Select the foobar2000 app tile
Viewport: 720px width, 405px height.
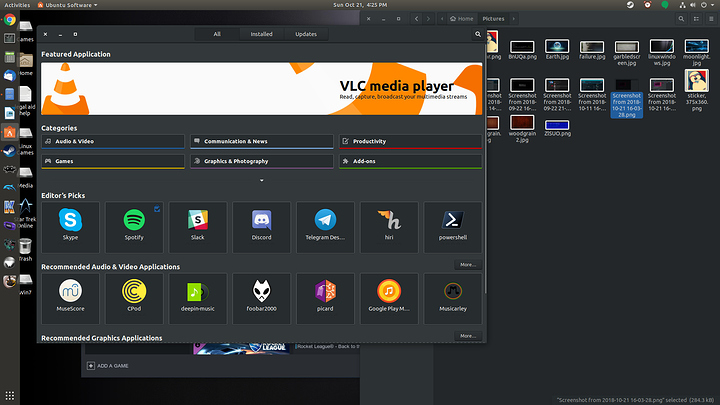(x=261, y=296)
